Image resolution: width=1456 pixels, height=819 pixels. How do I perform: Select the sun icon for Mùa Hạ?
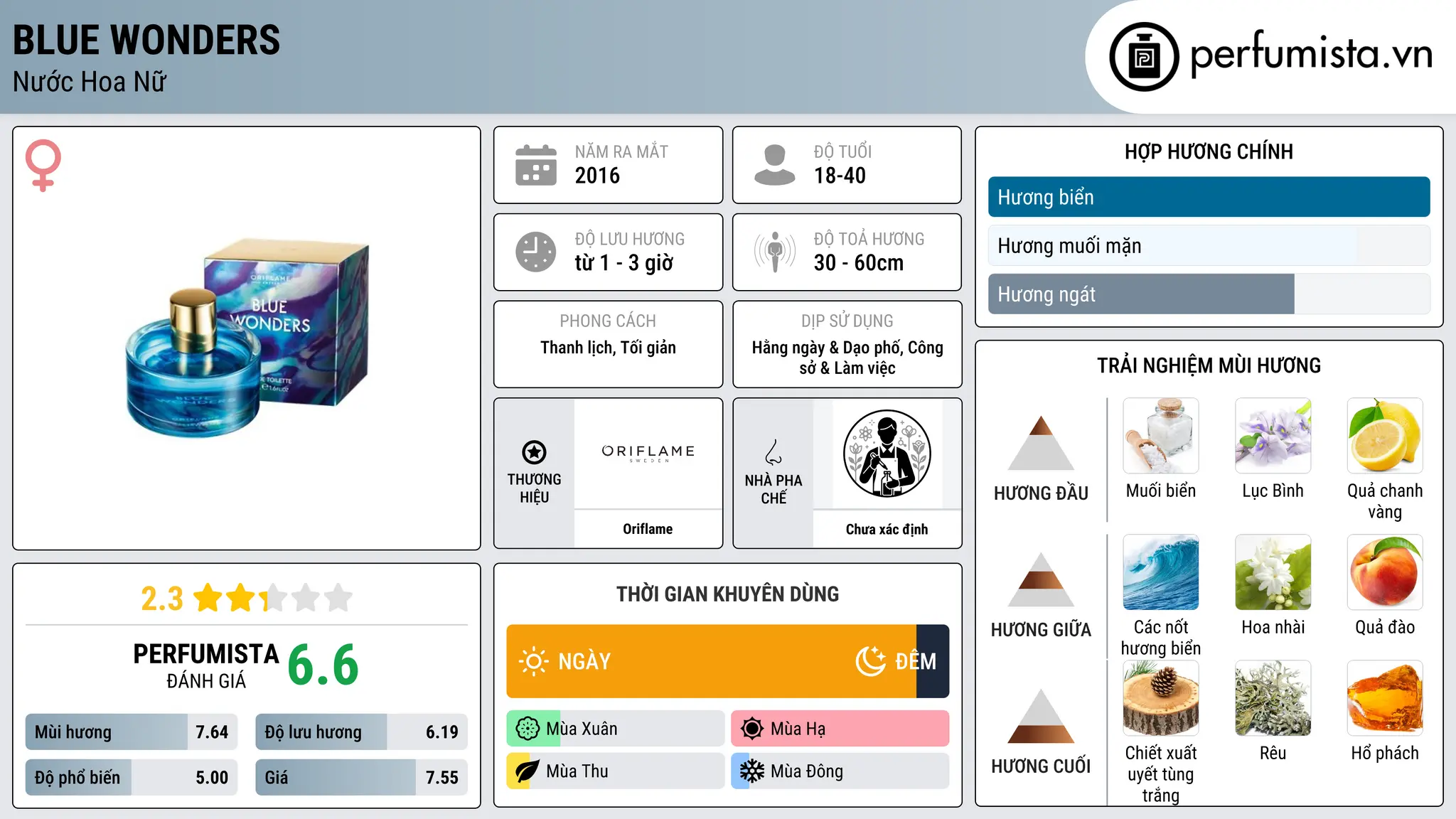pyautogui.click(x=752, y=729)
